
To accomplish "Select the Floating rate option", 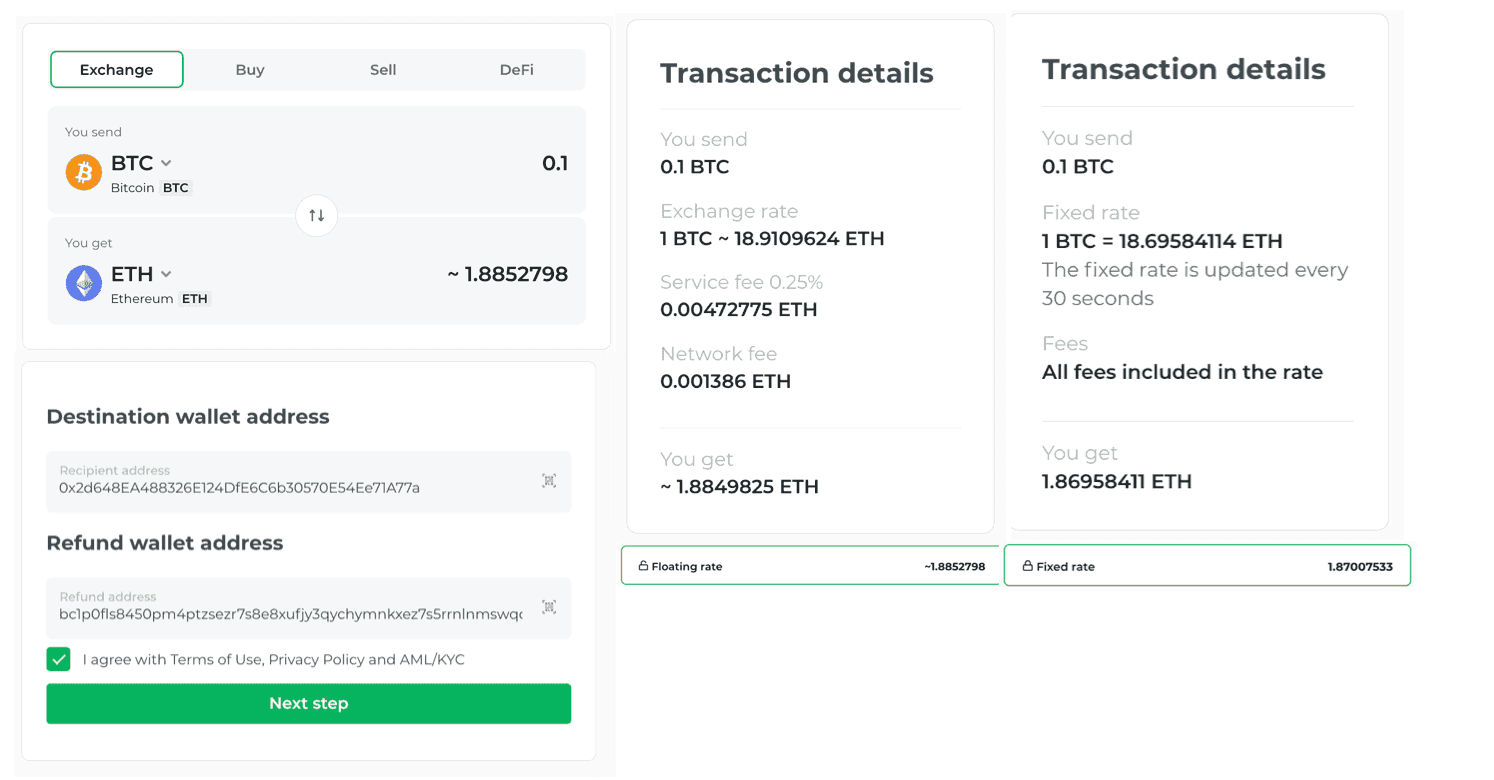I will click(x=810, y=565).
